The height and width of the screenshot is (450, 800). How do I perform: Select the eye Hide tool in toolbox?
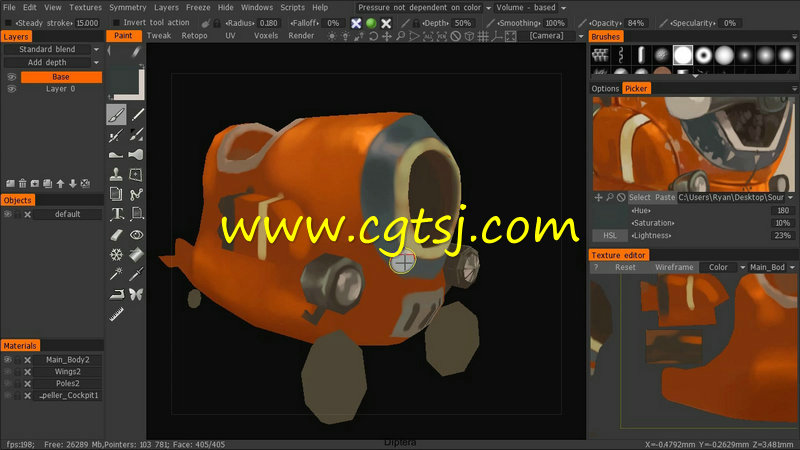click(136, 235)
